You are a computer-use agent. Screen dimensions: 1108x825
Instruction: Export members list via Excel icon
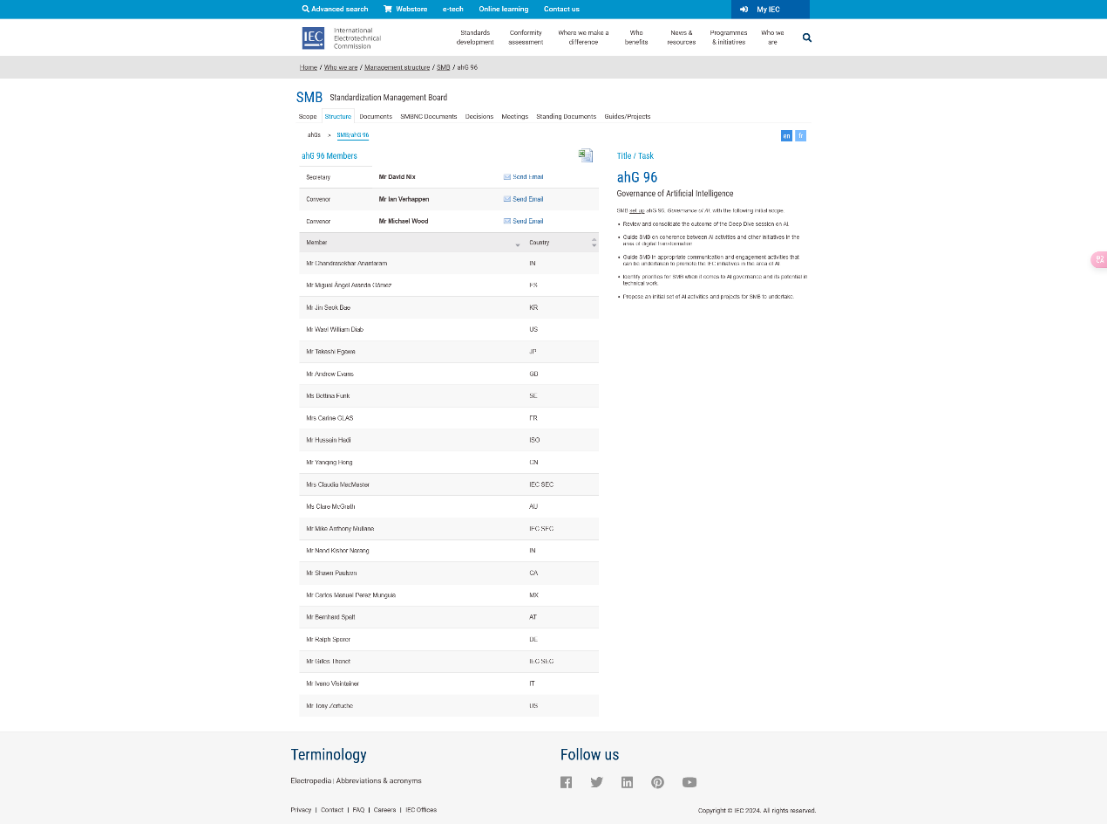pos(586,155)
